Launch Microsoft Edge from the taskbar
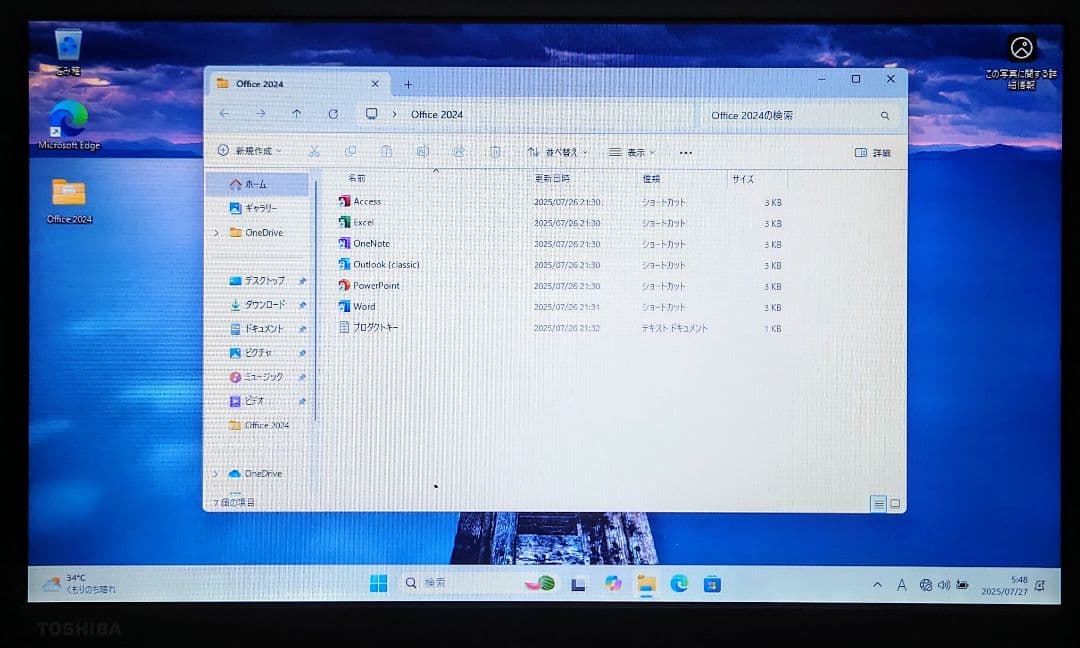This screenshot has height=648, width=1080. (x=678, y=583)
